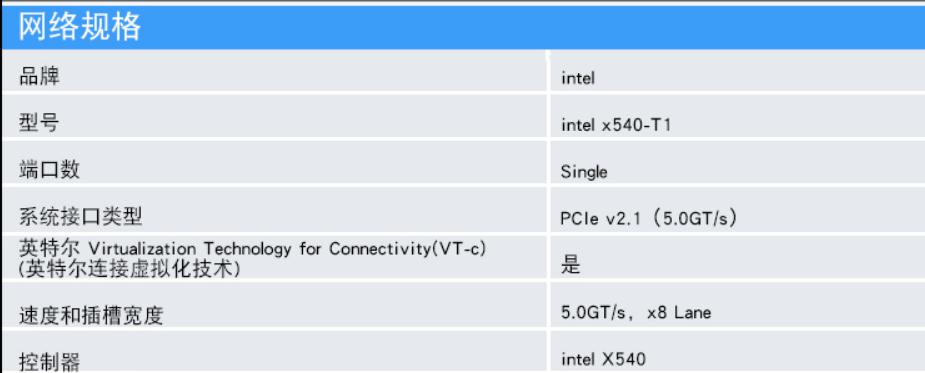This screenshot has width=925, height=373.
Task: Select the 控制器 label
Action: pyautogui.click(x=50, y=361)
